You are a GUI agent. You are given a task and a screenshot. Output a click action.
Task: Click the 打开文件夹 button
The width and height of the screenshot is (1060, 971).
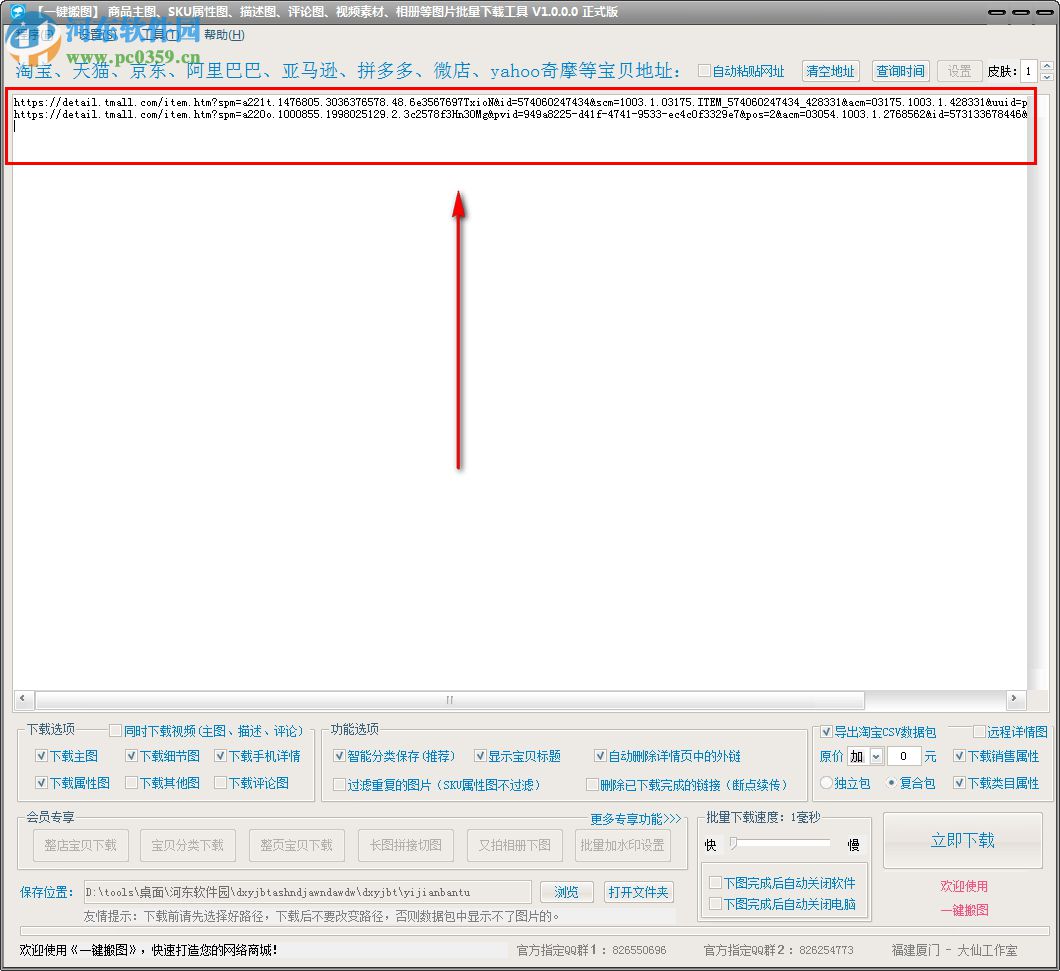tap(638, 891)
